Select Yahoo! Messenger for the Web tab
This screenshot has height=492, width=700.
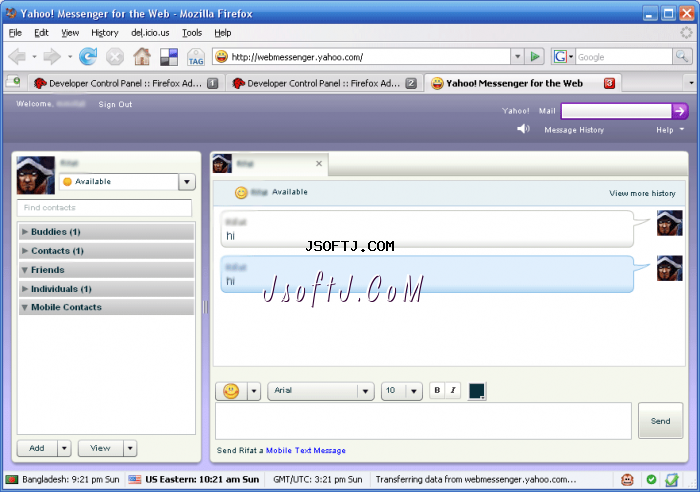click(522, 83)
